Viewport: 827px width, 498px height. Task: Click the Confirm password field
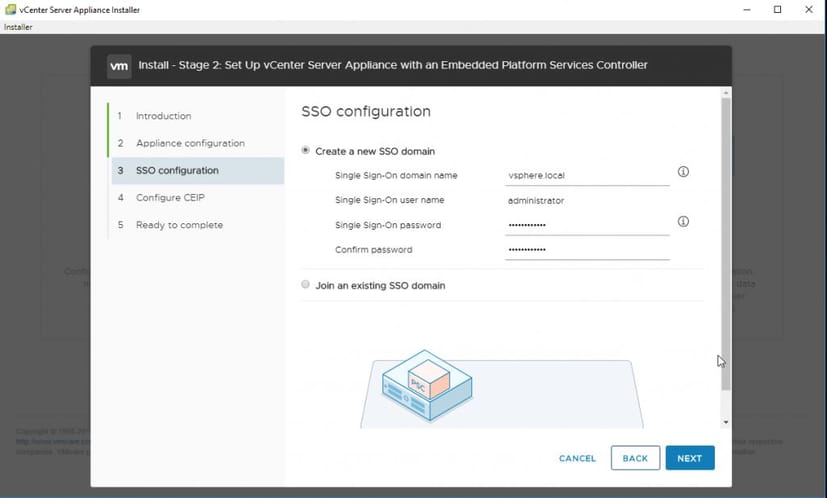587,250
